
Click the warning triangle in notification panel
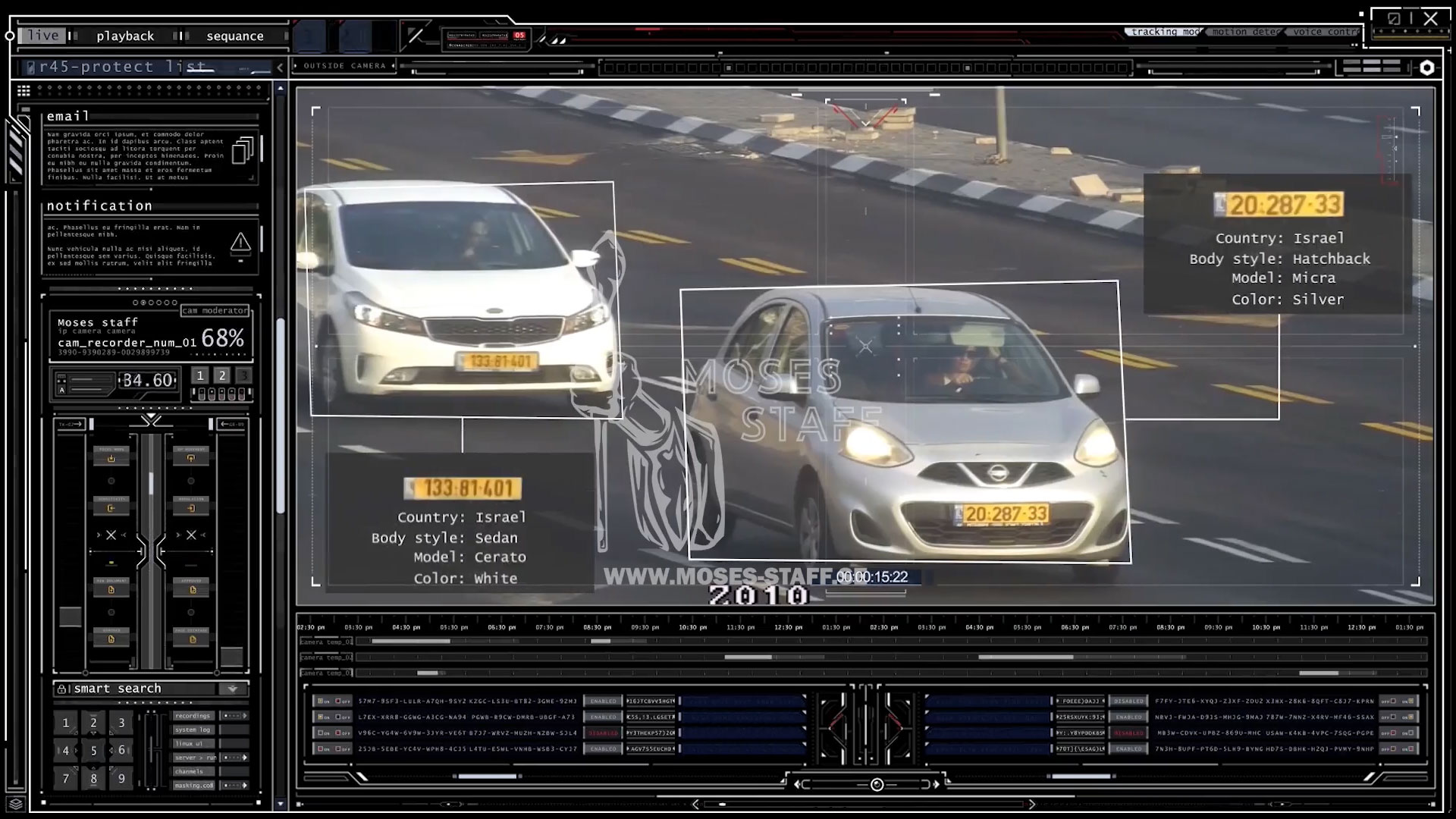(240, 243)
